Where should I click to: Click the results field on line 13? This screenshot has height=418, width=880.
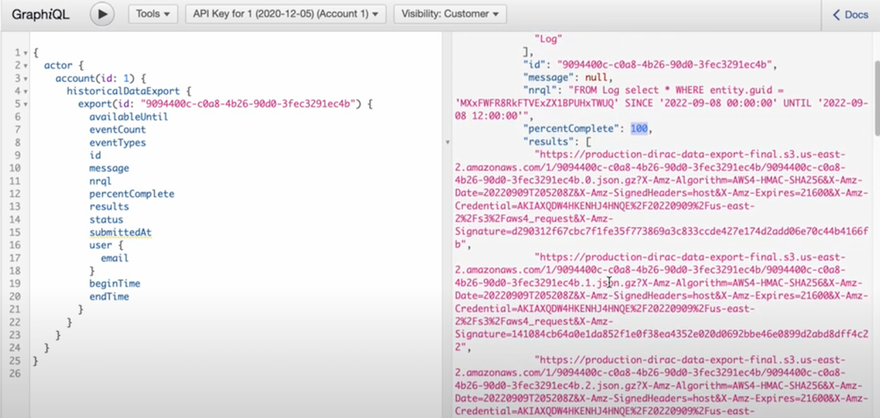109,206
